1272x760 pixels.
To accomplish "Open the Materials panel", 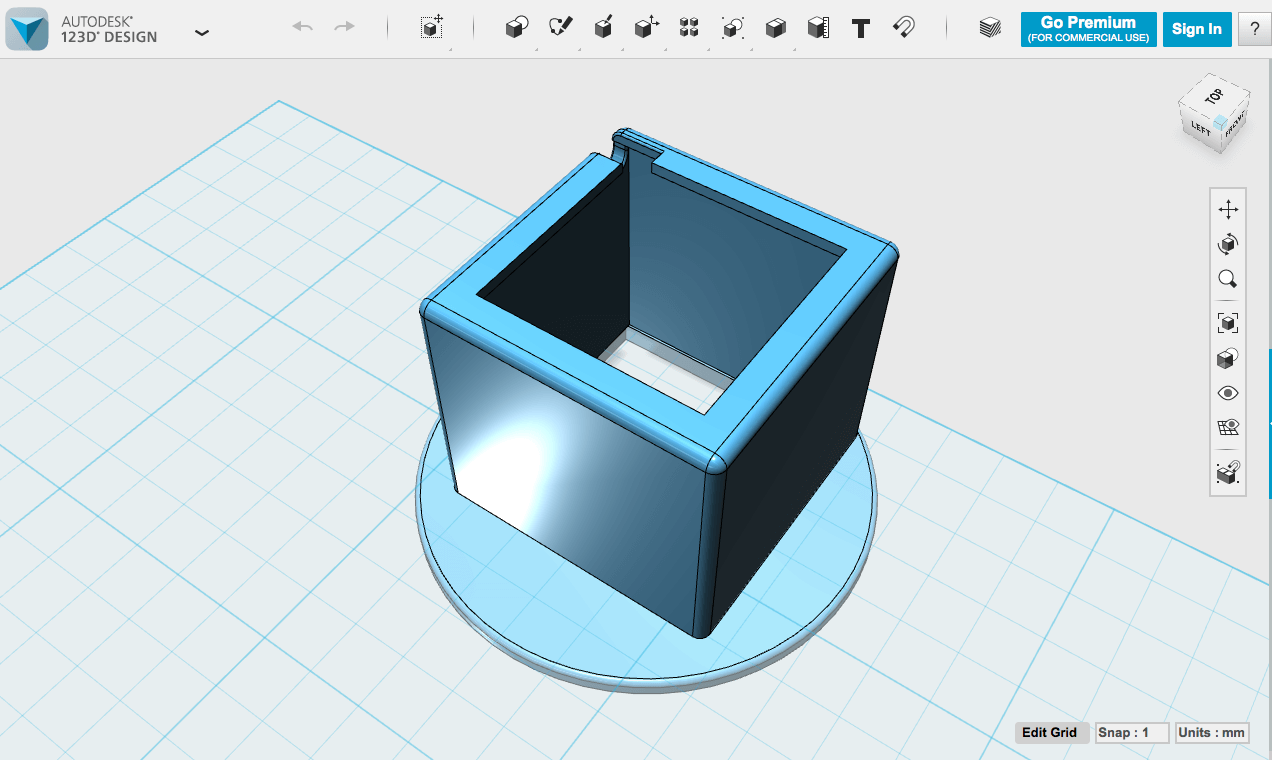I will tap(990, 28).
